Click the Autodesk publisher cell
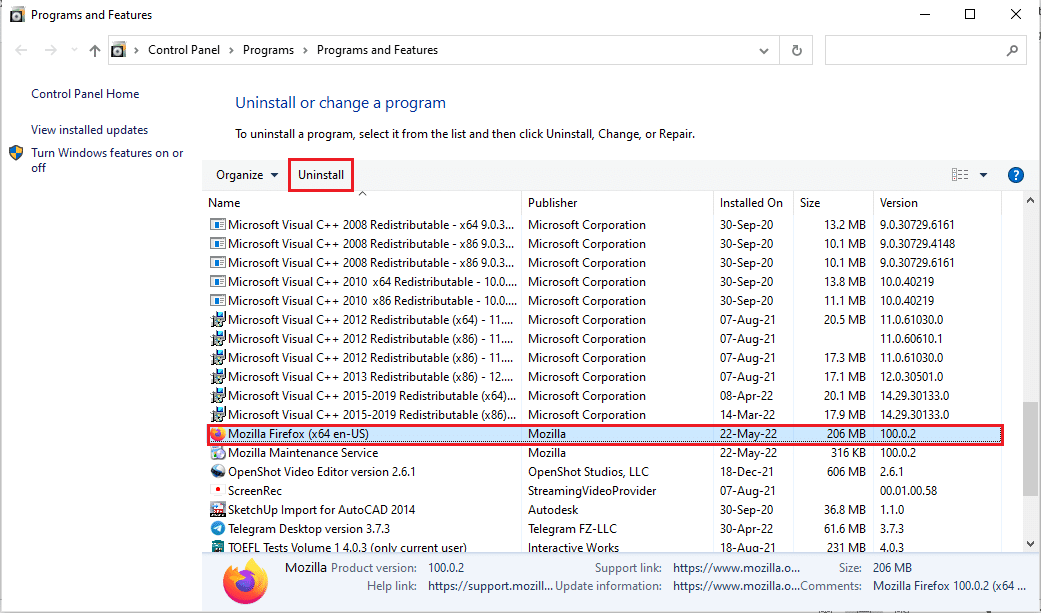1041x613 pixels. pos(553,510)
